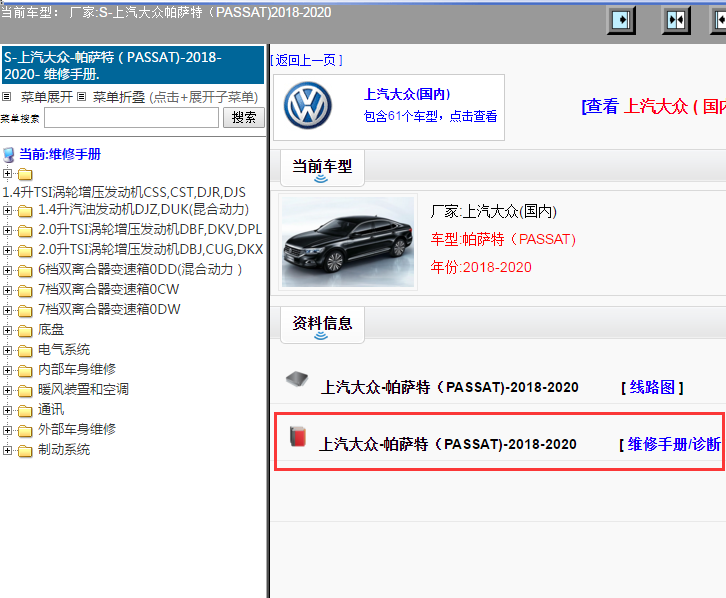Screen dimensions: 726x598
Task: Open 外部车身维修 tree item
Action: [77, 430]
